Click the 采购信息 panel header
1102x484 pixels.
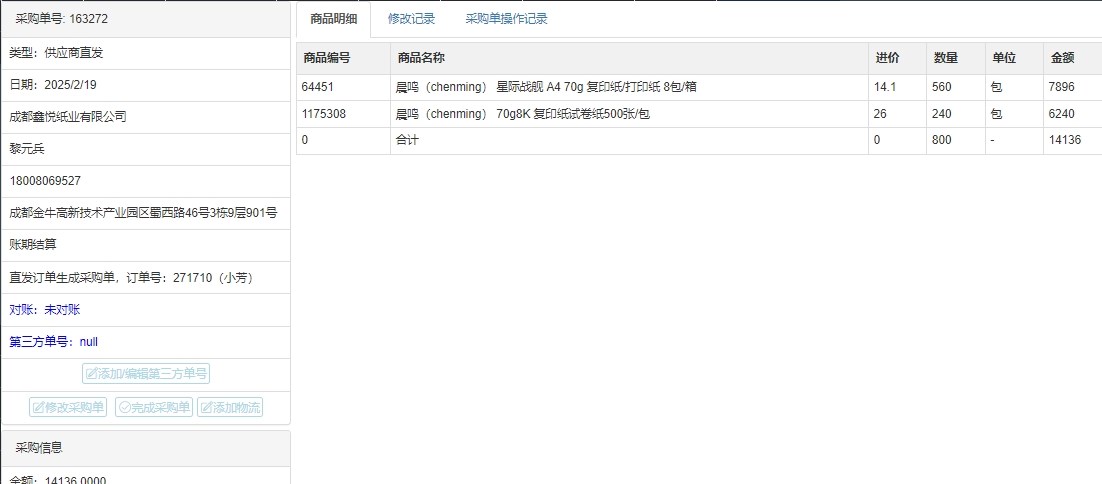pyautogui.click(x=145, y=448)
